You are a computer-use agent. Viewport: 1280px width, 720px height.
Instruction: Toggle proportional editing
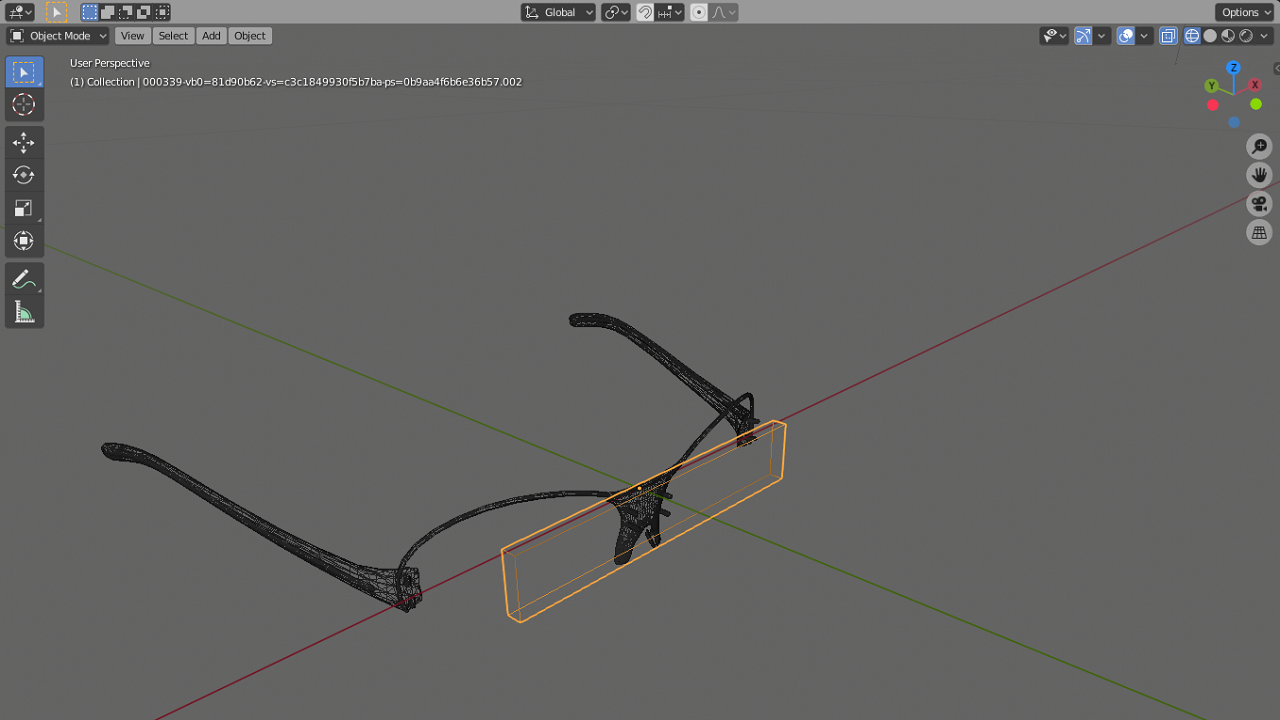(x=699, y=12)
